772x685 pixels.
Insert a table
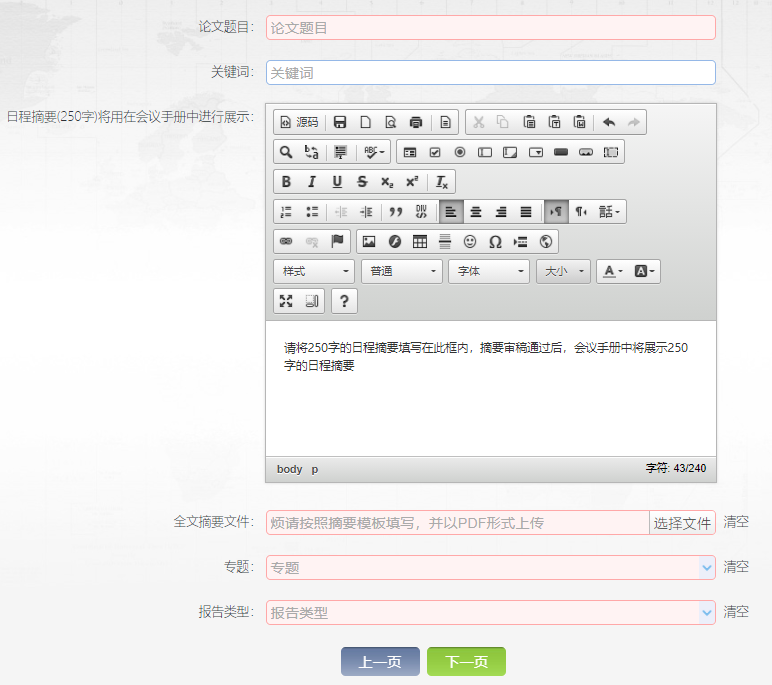point(419,241)
